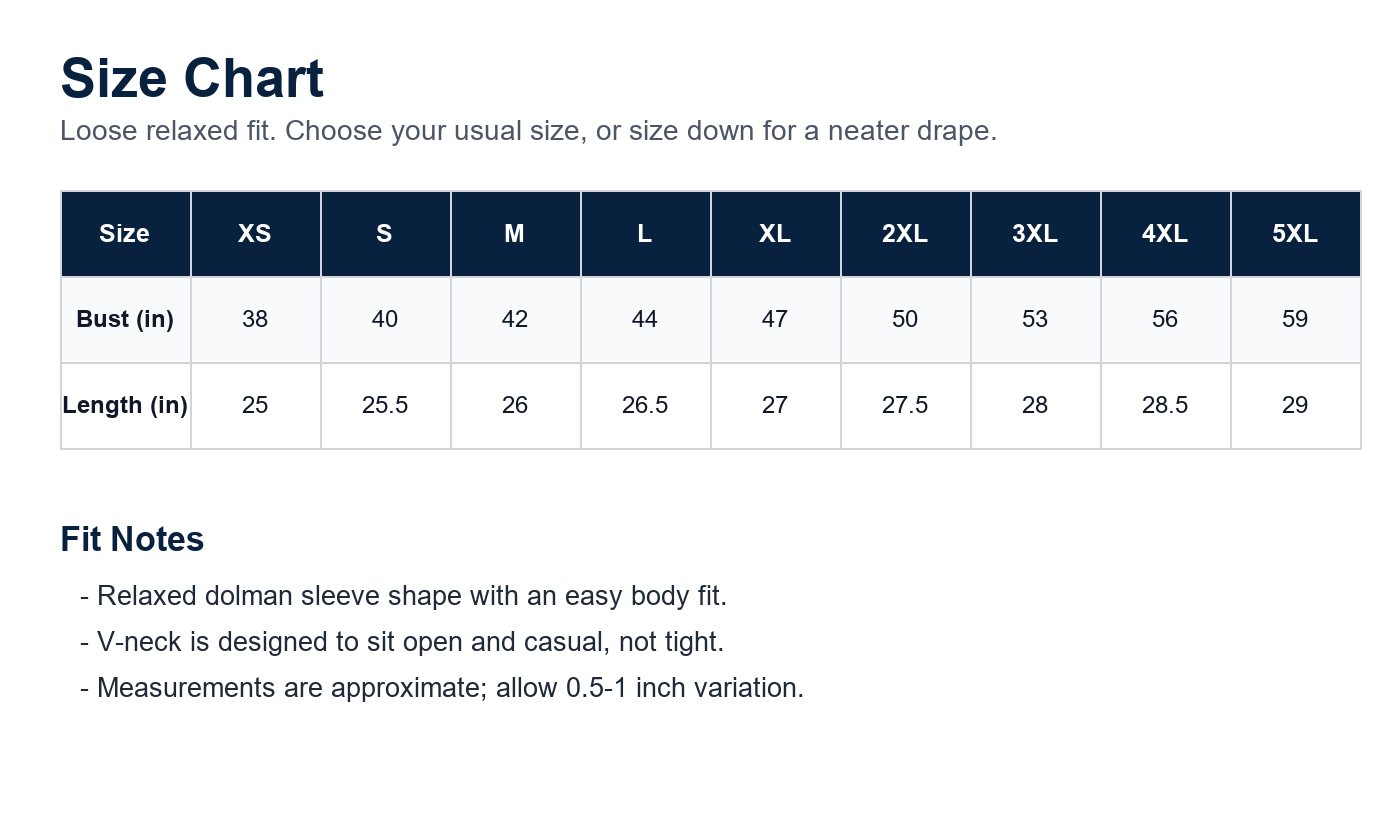
Task: Select the 2XL header cell
Action: pyautogui.click(x=905, y=234)
